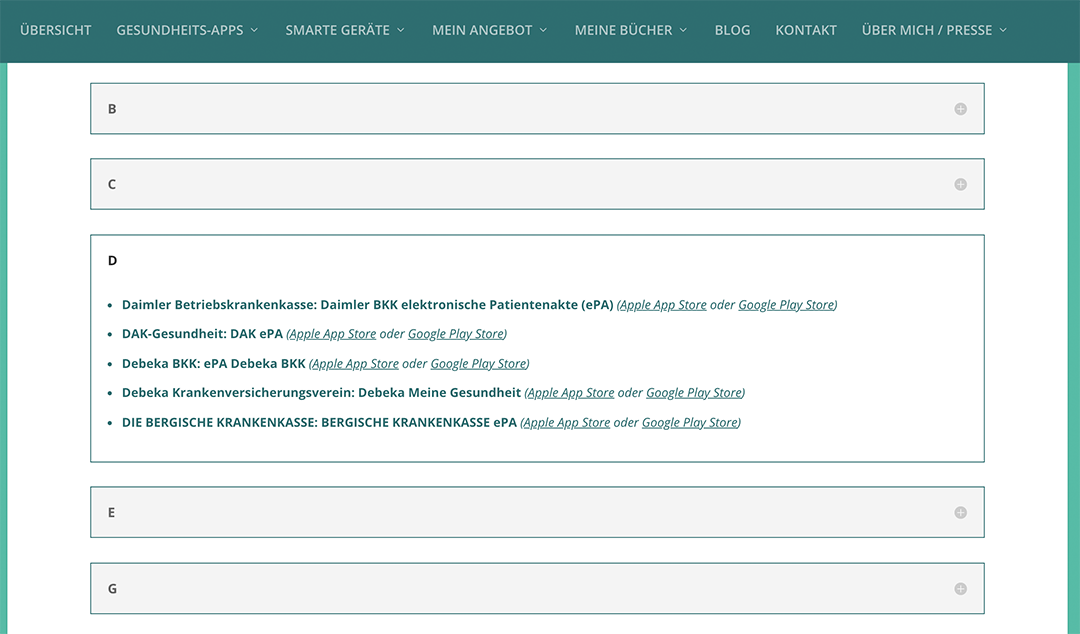Go to the Übersicht menu item
Screen dimensions: 1080x634
click(56, 30)
